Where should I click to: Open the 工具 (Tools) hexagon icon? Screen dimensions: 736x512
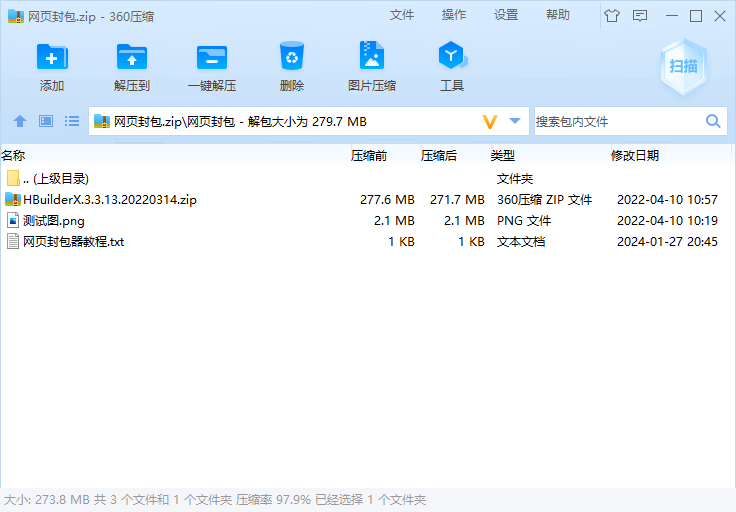pos(452,55)
